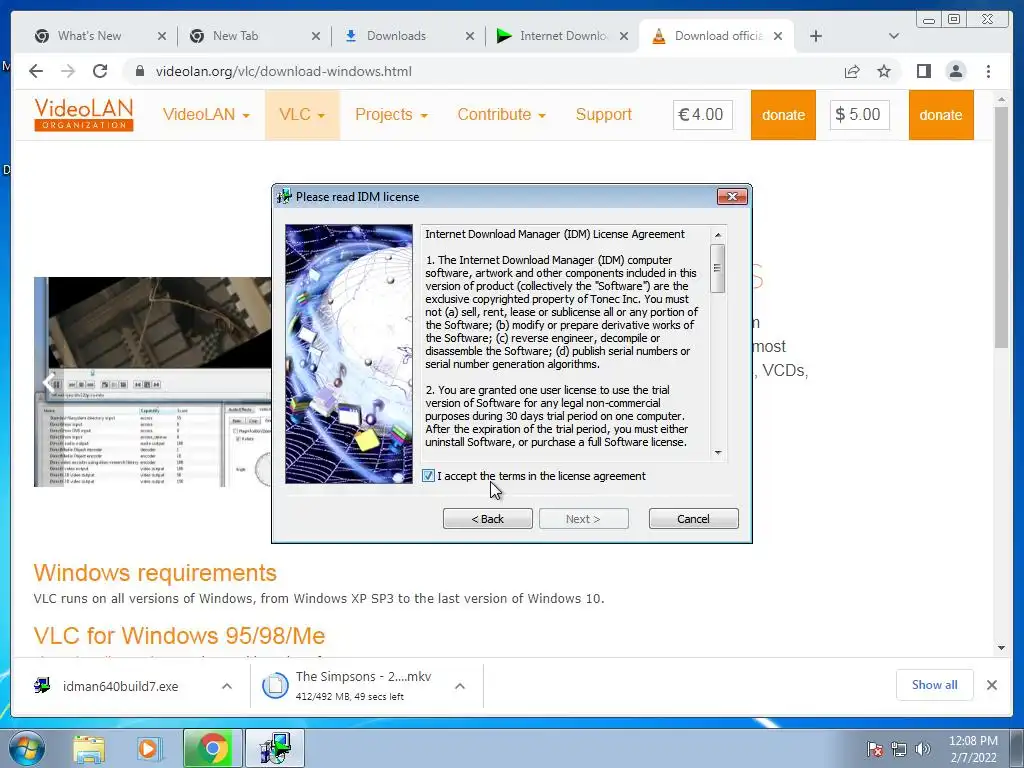Go back to previous page

click(x=36, y=71)
